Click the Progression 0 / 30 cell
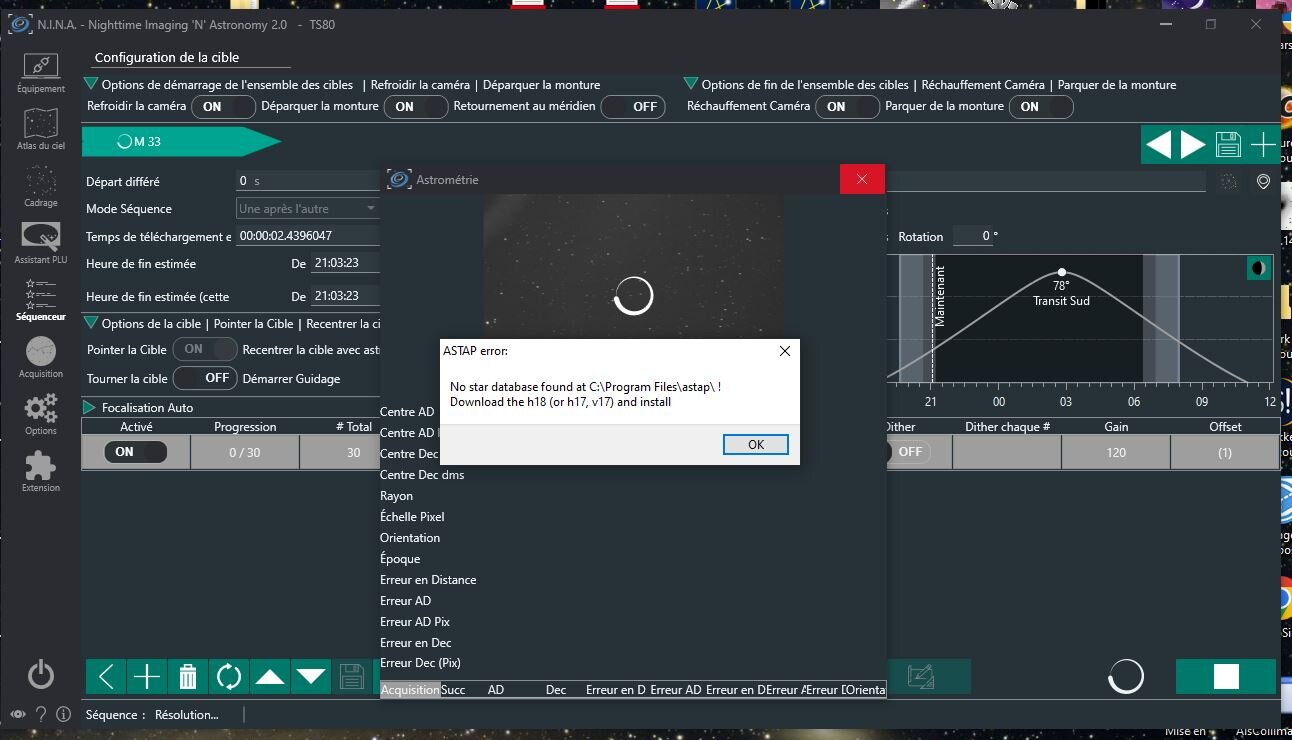This screenshot has height=740, width=1292. click(245, 452)
